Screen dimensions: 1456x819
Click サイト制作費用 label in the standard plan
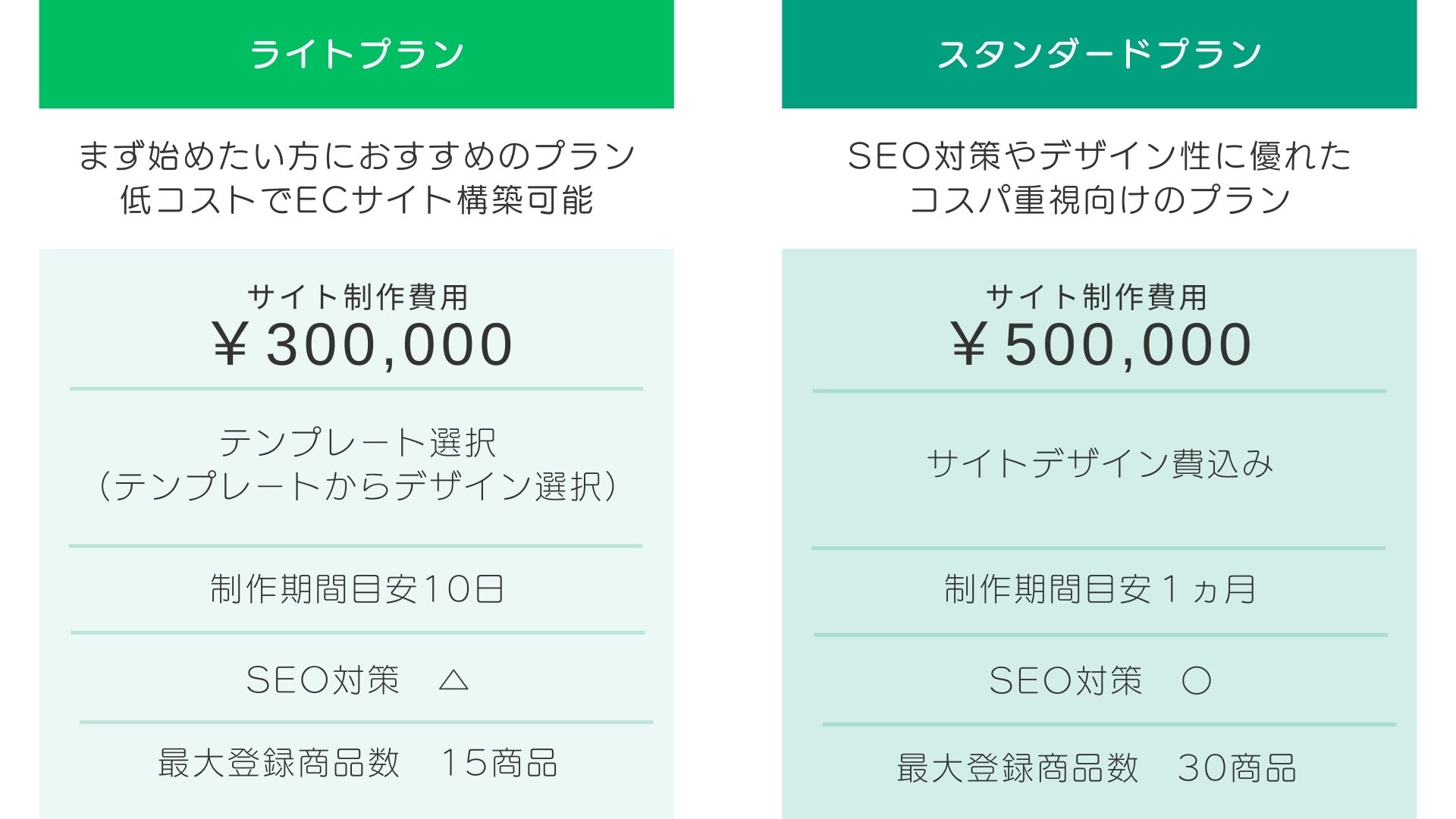click(1097, 297)
